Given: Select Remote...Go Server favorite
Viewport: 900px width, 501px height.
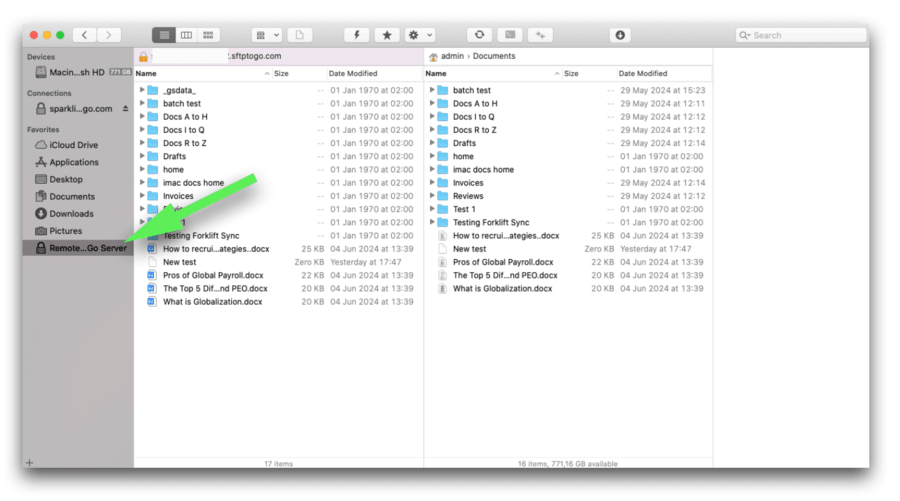Looking at the screenshot, I should coord(77,248).
